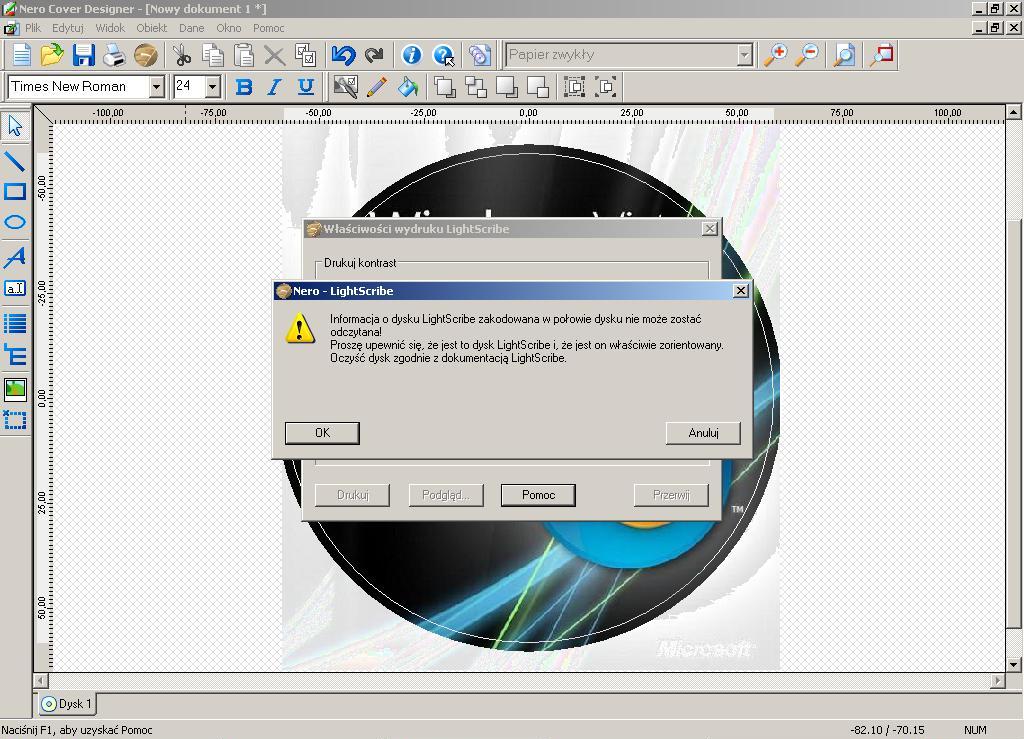Click the blue undo arrow

pos(343,55)
